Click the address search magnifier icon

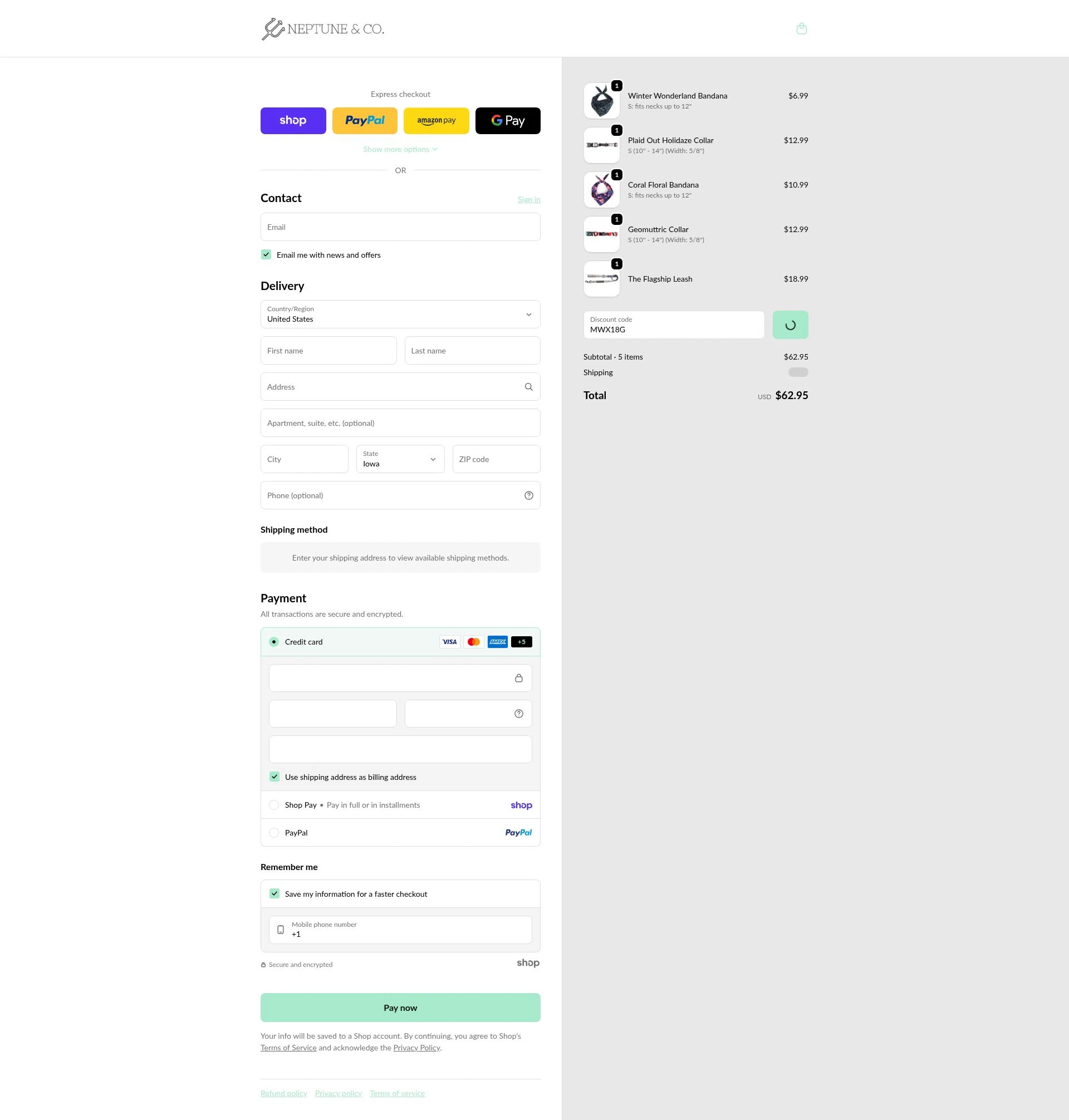[528, 386]
